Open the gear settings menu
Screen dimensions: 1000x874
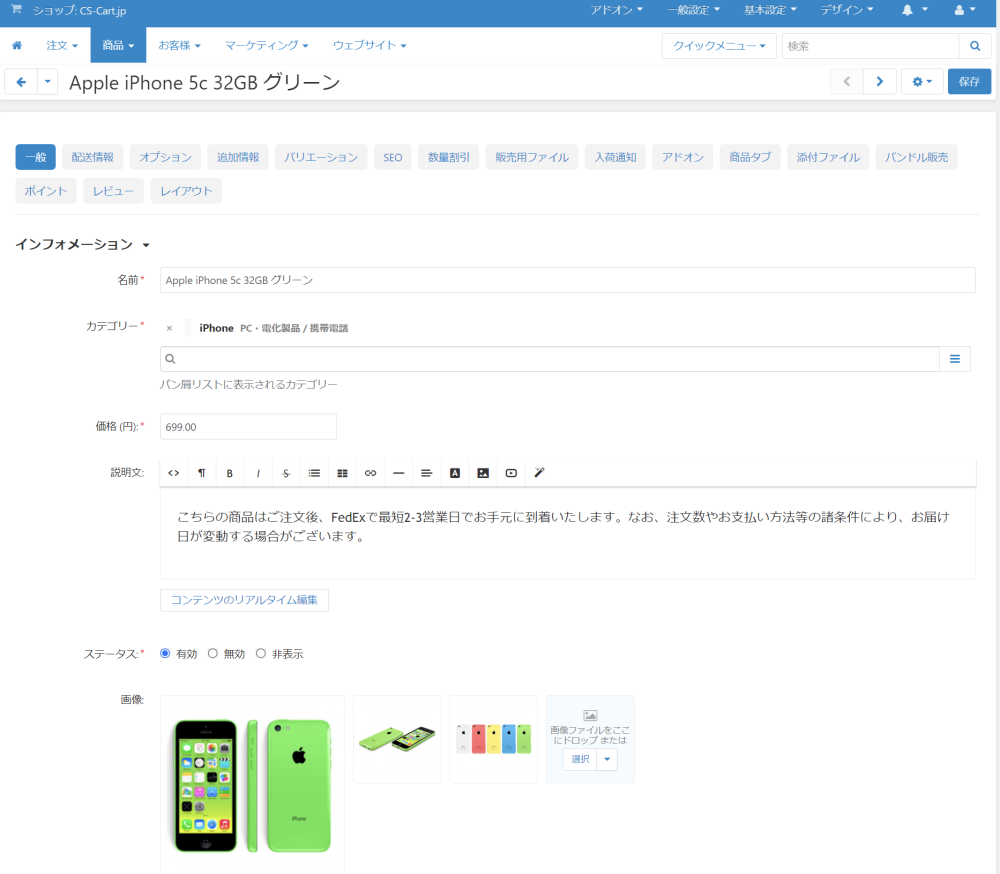click(x=922, y=82)
